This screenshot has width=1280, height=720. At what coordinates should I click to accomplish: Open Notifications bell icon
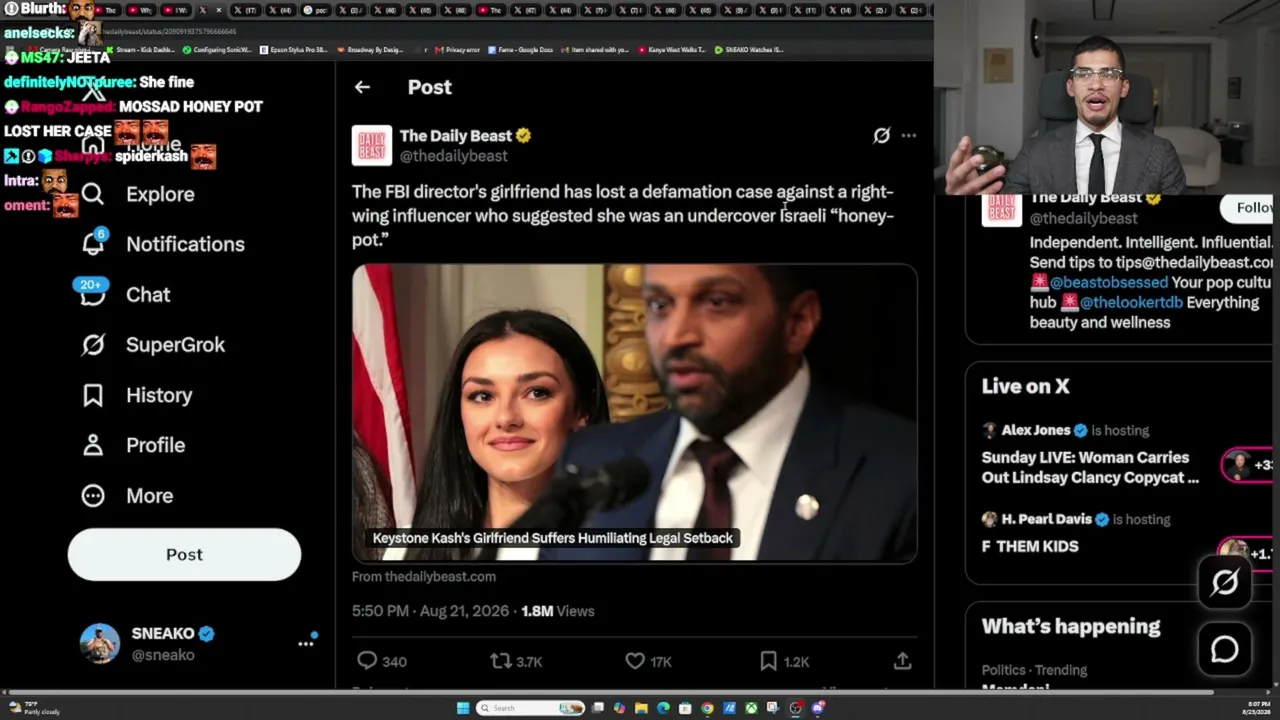[x=93, y=244]
